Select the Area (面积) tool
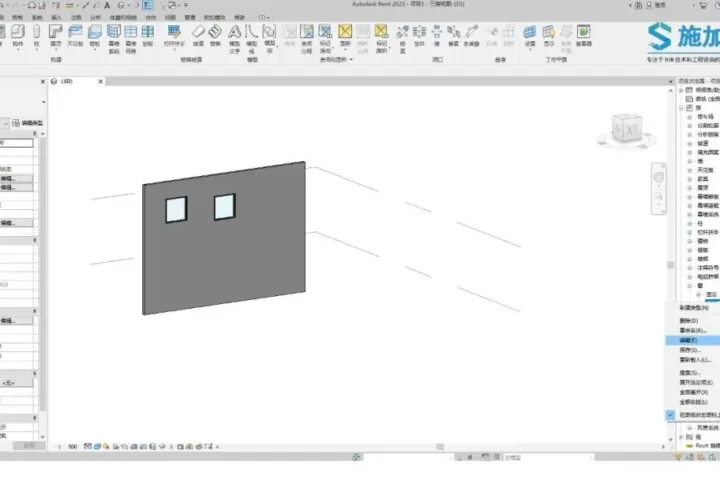720x480 pixels. point(345,36)
